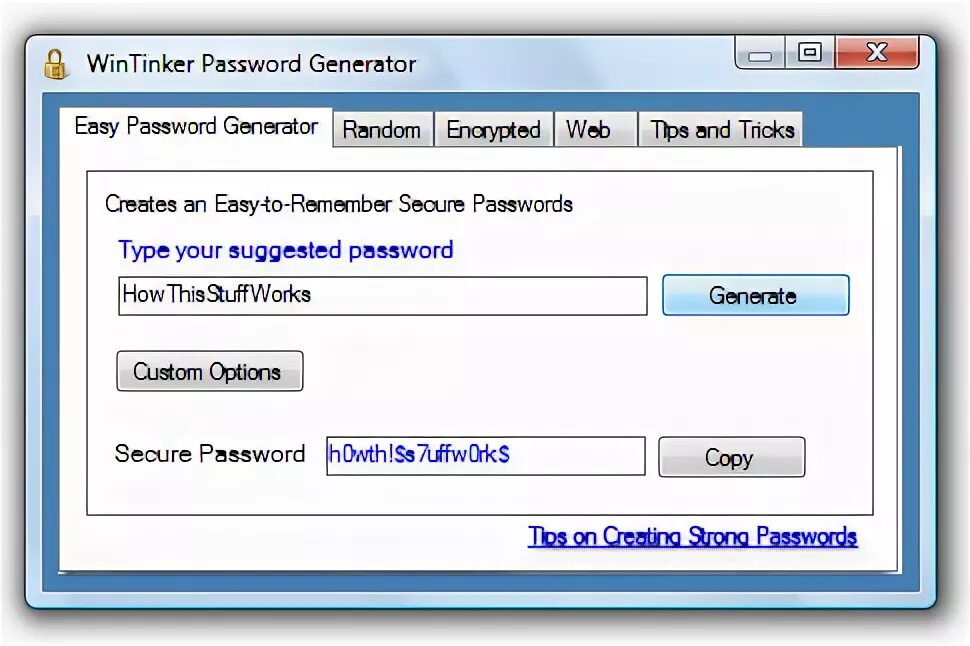Screen dimensions: 970x646
Task: Switch to the Random tab
Action: click(382, 130)
